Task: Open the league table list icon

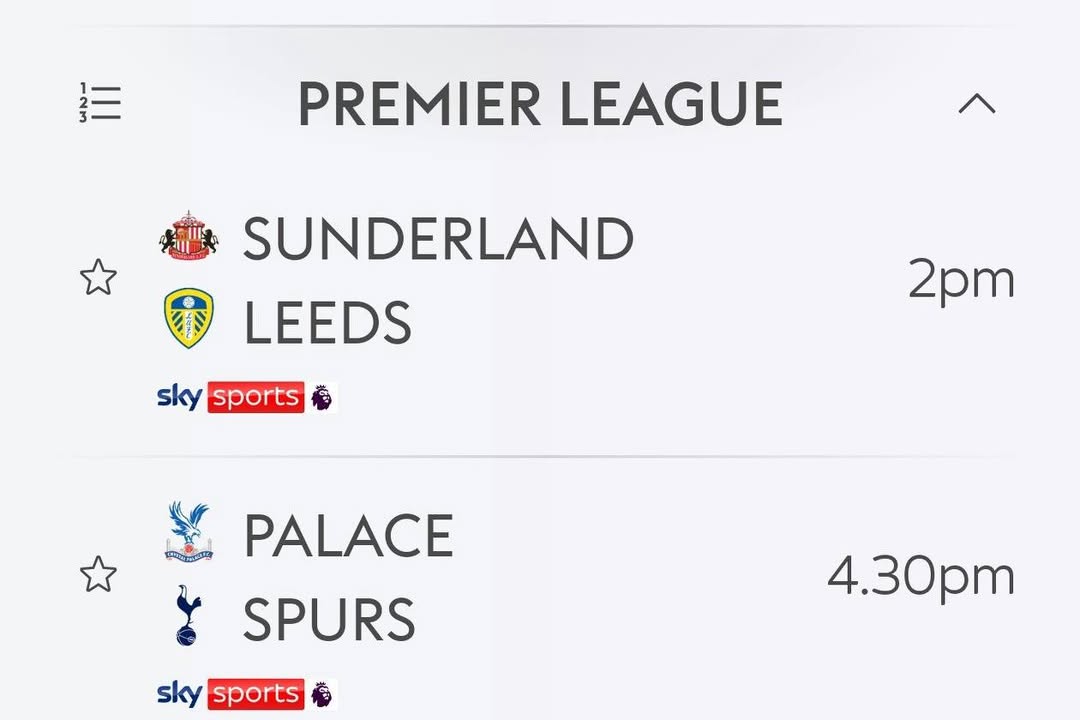Action: (100, 103)
